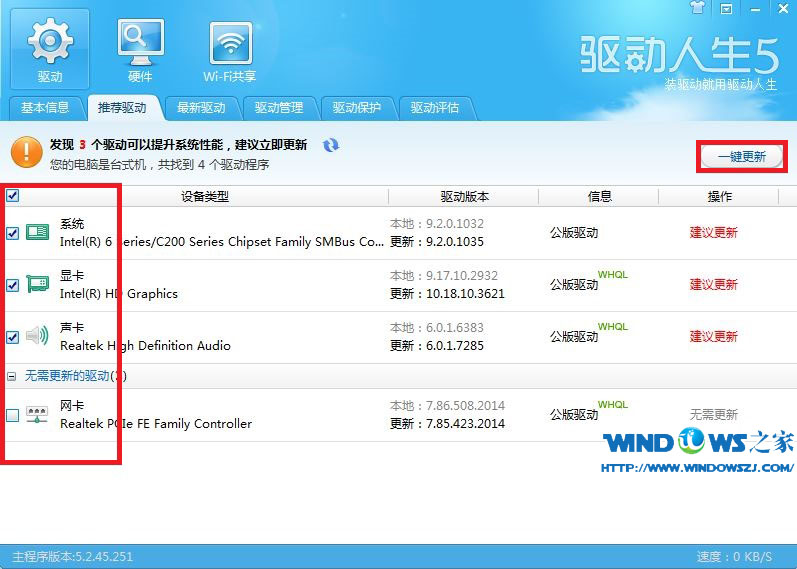Collapse the 无需更新的驱动 group
The height and width of the screenshot is (569, 797).
click(12, 376)
